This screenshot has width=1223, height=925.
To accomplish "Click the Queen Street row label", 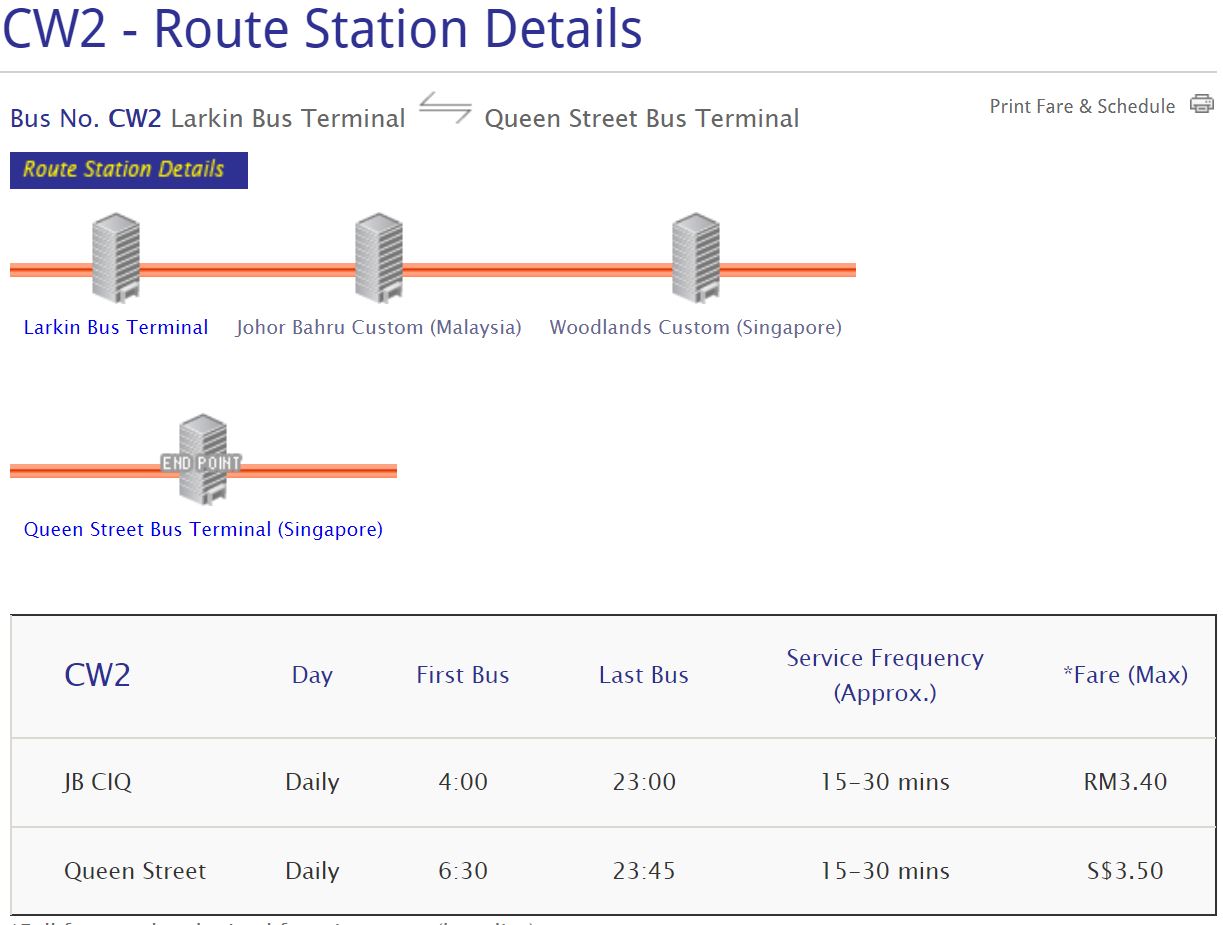I will click(135, 871).
